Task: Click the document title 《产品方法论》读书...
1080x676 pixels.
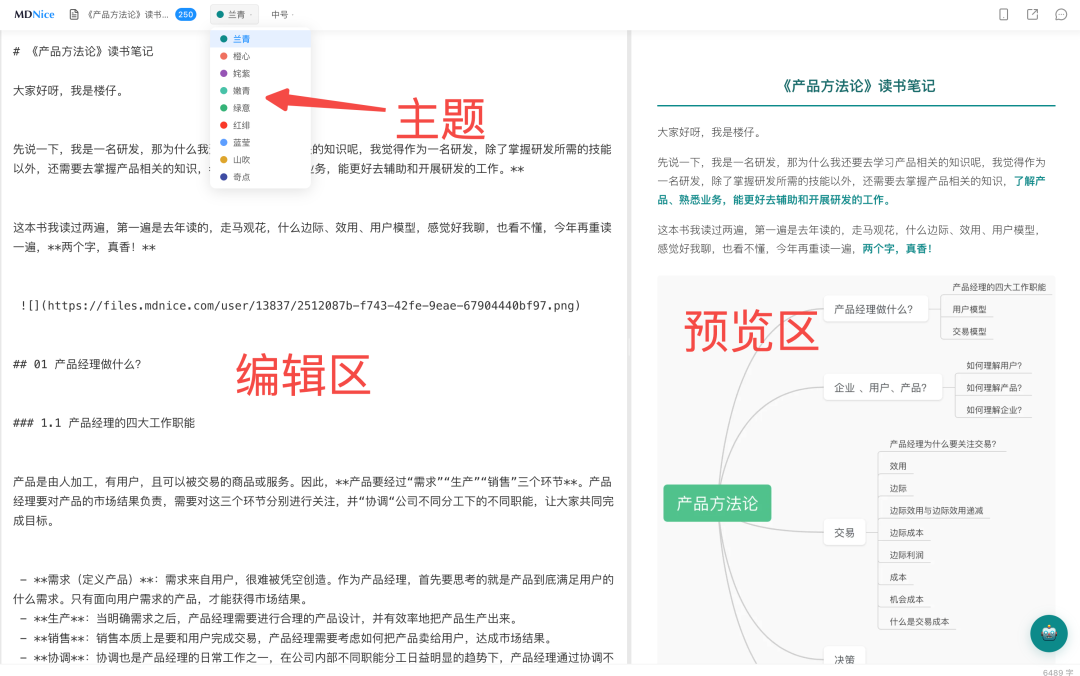Action: click(127, 14)
